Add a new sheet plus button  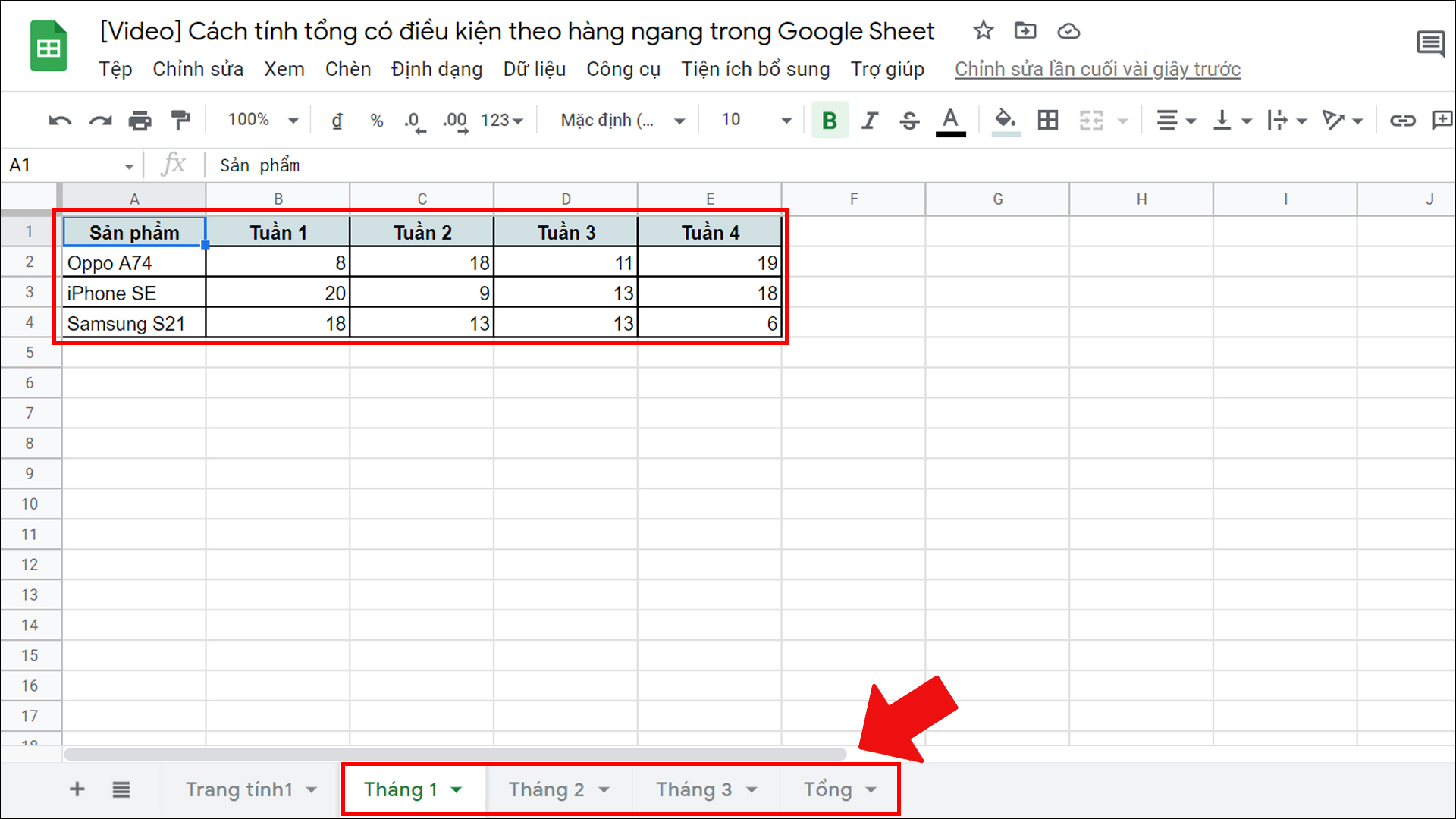click(77, 789)
